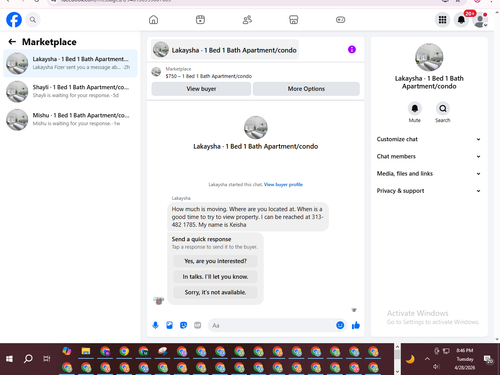Viewport: 500px width, 375px height.
Task: Open the View buyer profile link
Action: point(283,184)
